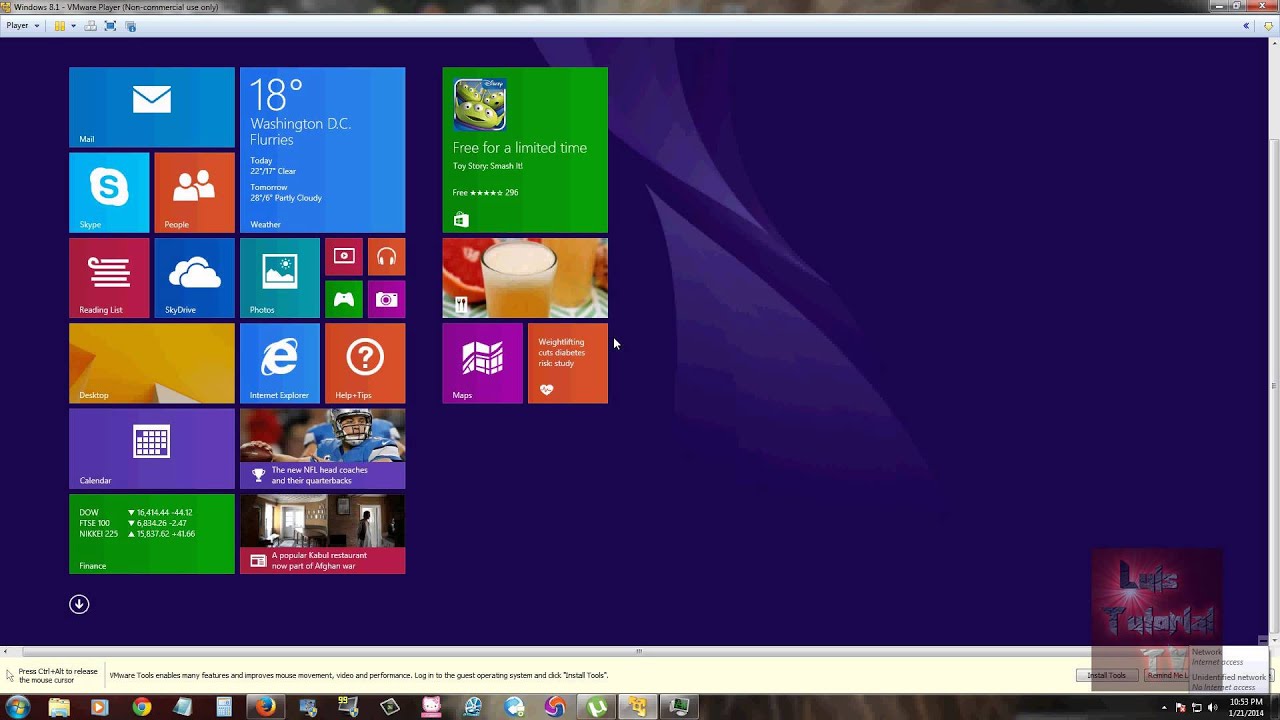The height and width of the screenshot is (720, 1280).
Task: Open the Desktop tile
Action: 152,363
